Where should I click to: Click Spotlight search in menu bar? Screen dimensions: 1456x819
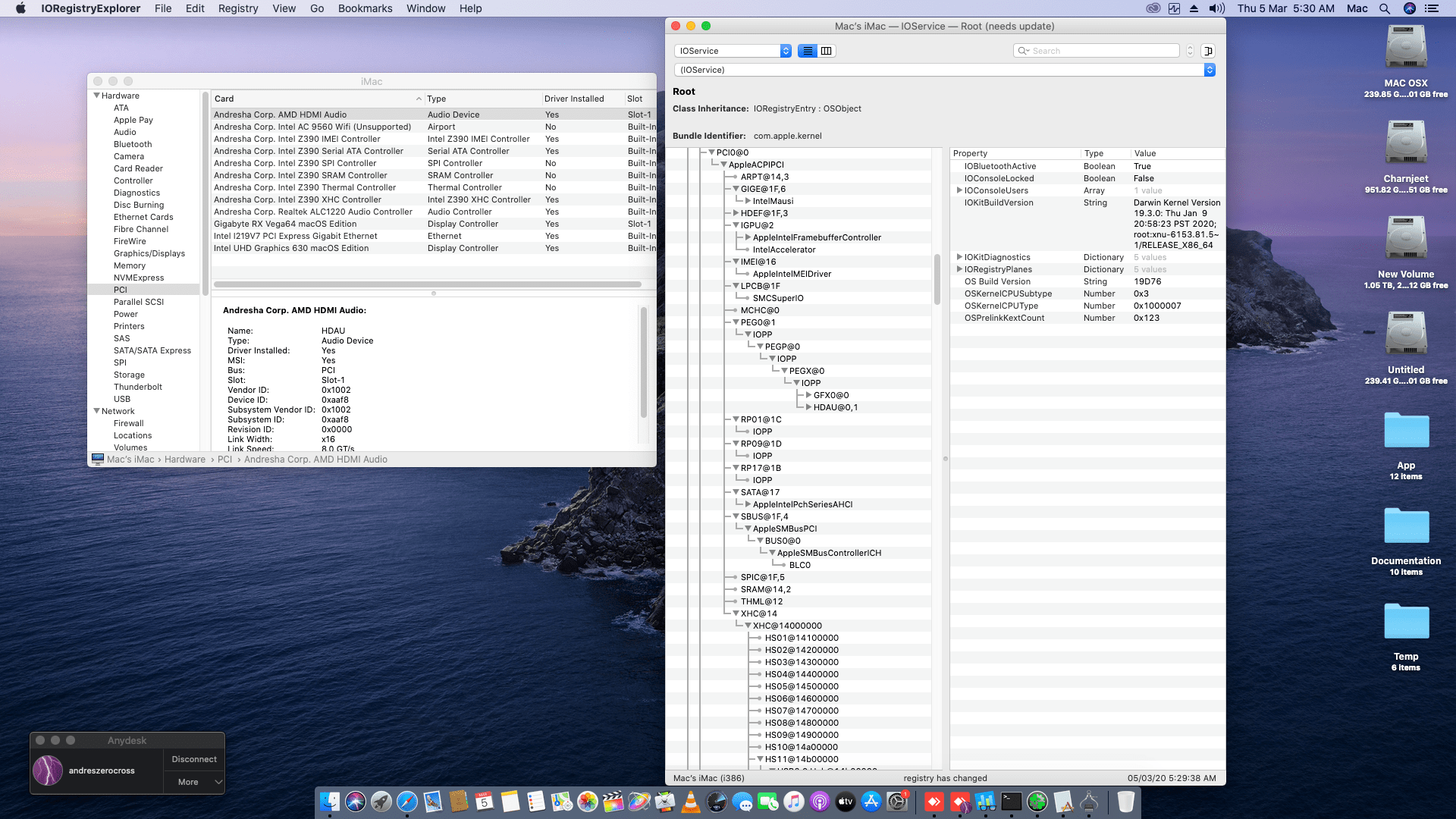(x=1385, y=8)
